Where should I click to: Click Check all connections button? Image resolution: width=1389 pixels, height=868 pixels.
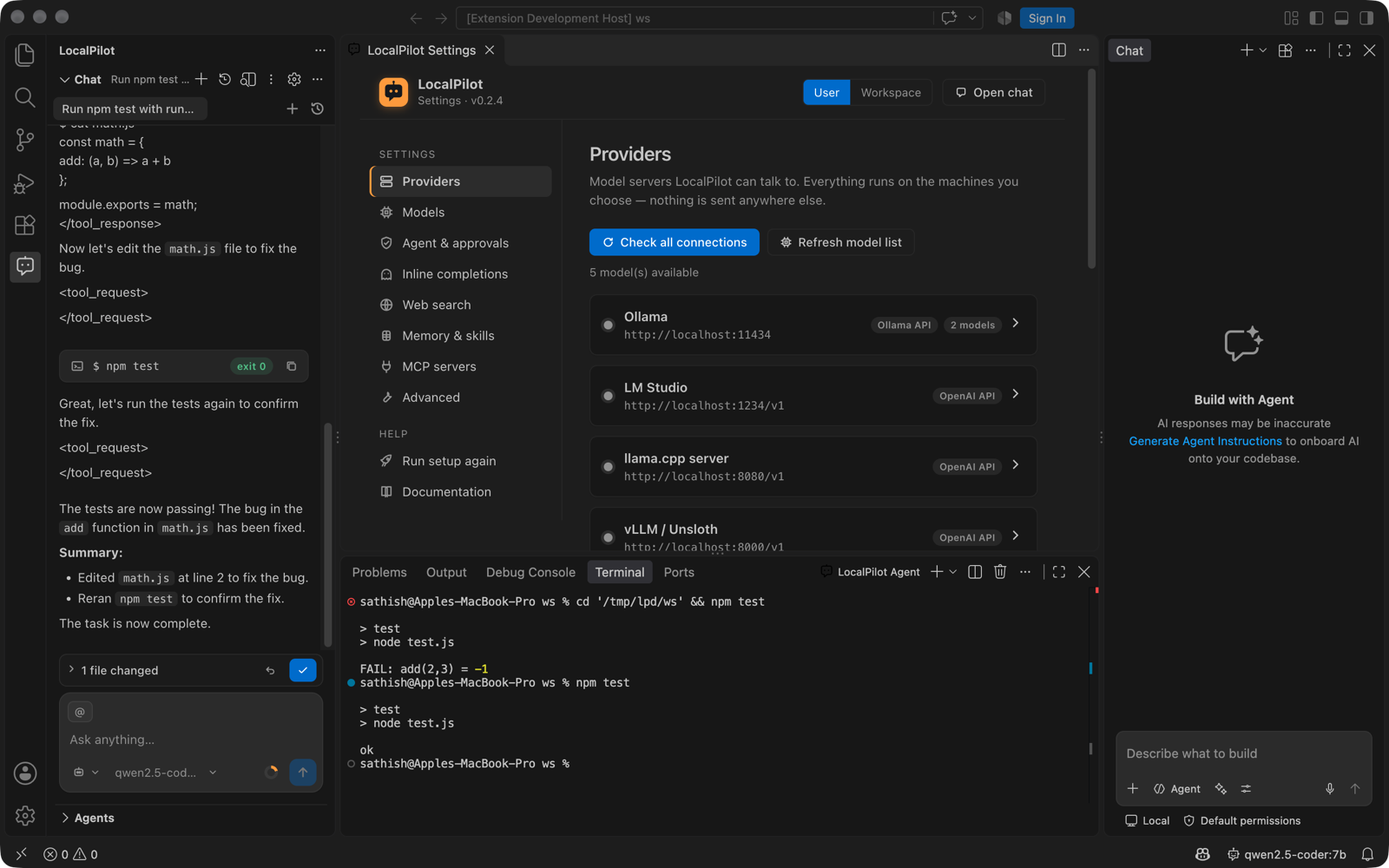pyautogui.click(x=675, y=242)
